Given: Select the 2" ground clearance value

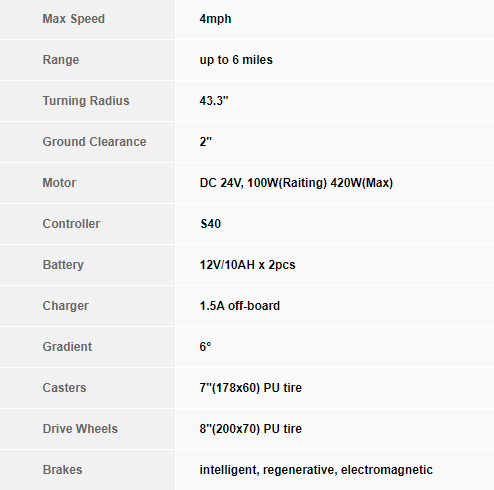Looking at the screenshot, I should [206, 142].
